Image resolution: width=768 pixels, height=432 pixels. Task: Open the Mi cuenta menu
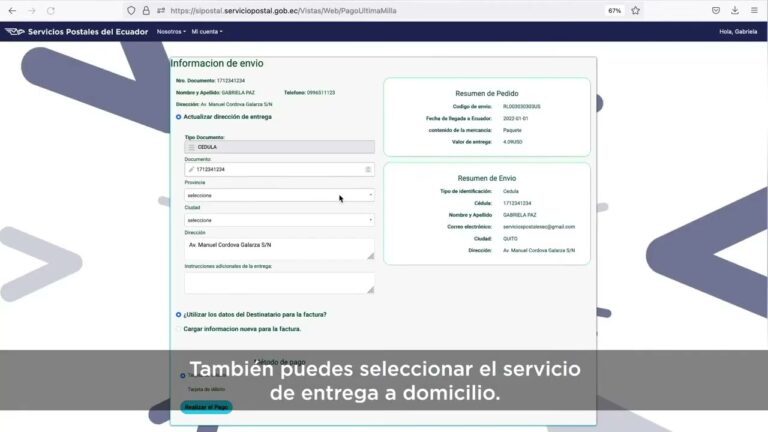coord(207,31)
